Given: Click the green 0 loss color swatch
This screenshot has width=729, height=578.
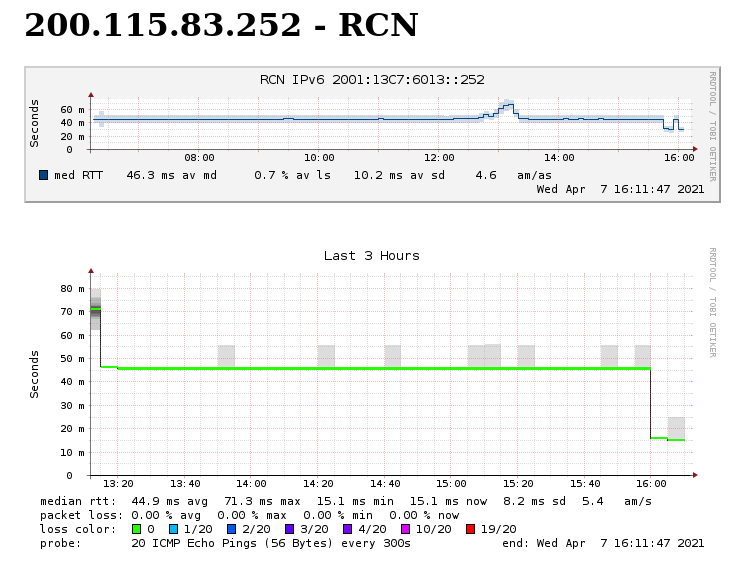Looking at the screenshot, I should click(137, 529).
